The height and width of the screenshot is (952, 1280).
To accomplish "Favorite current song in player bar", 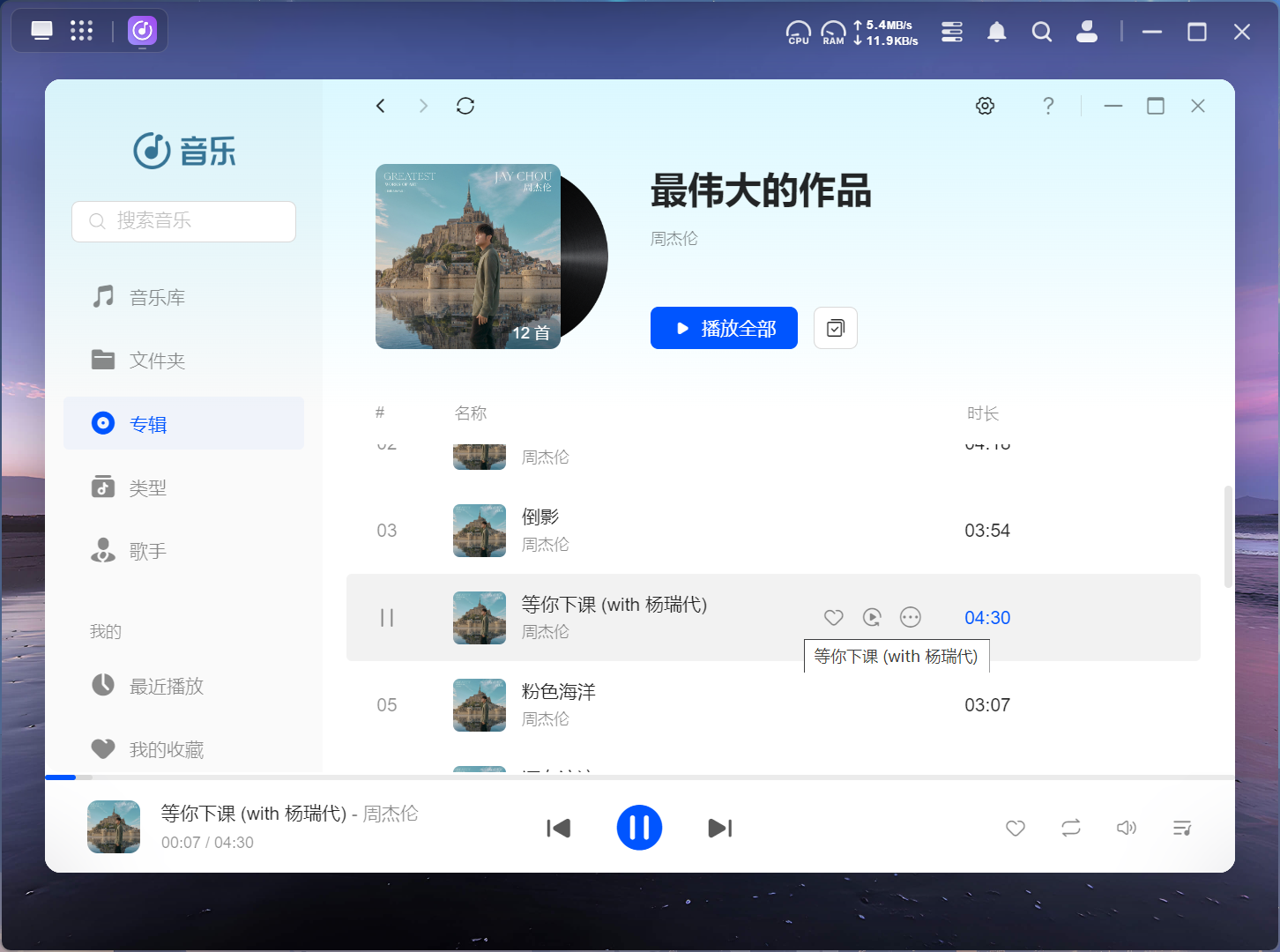I will 1016,828.
